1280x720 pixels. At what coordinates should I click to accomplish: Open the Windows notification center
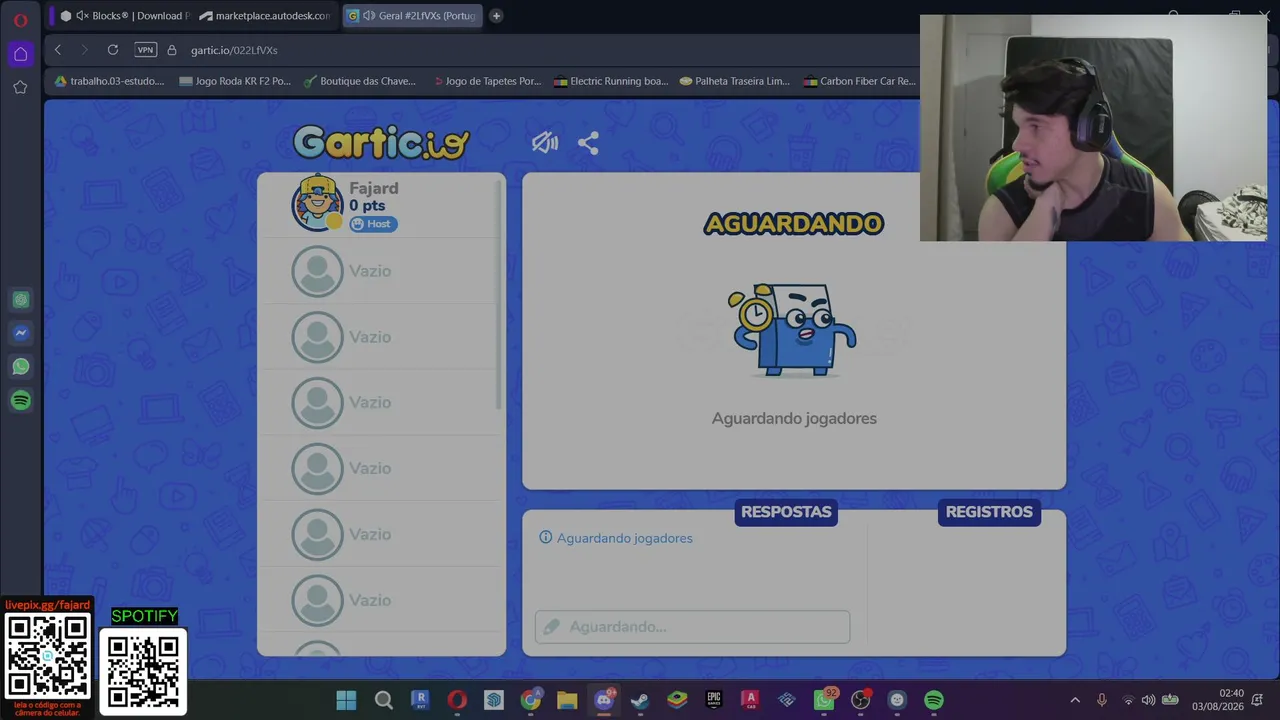[x=1257, y=700]
